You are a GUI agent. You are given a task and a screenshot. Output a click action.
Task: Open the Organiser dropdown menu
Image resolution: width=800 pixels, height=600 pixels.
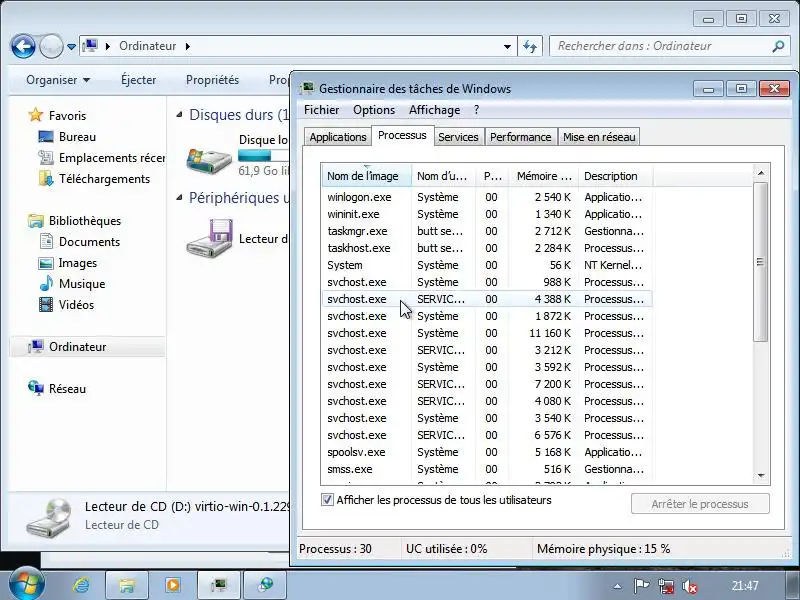(x=58, y=80)
